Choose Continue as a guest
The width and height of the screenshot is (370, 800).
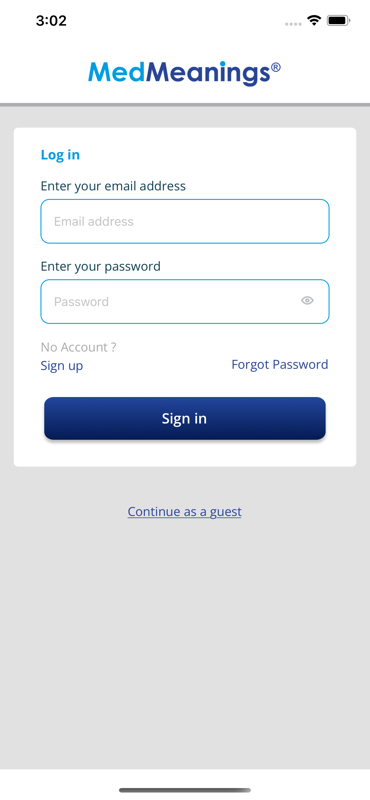pos(184,512)
